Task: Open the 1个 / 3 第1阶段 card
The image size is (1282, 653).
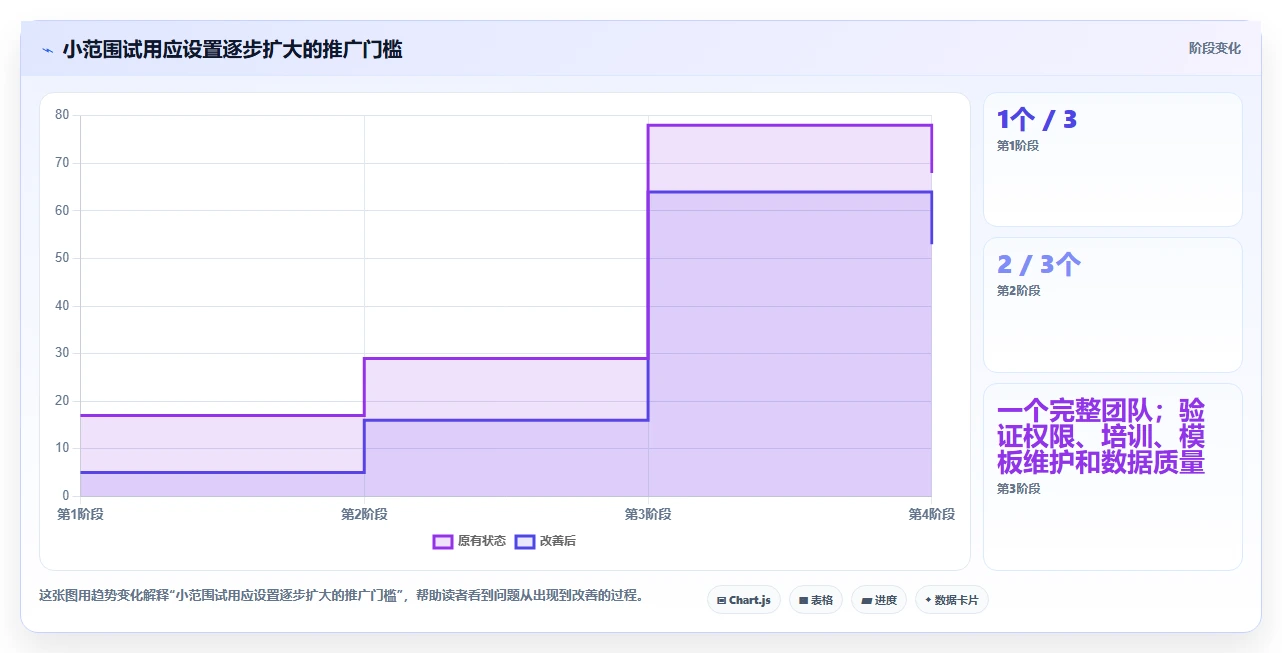Action: click(1113, 160)
